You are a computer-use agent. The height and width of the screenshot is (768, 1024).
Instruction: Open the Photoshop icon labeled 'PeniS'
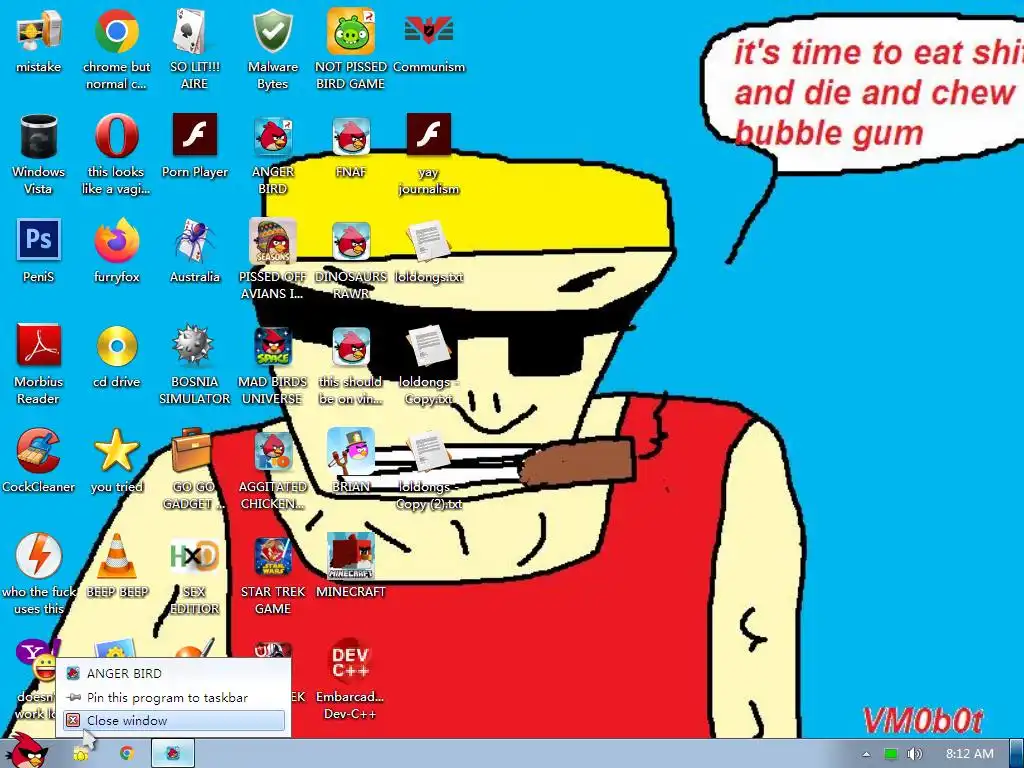pos(39,251)
